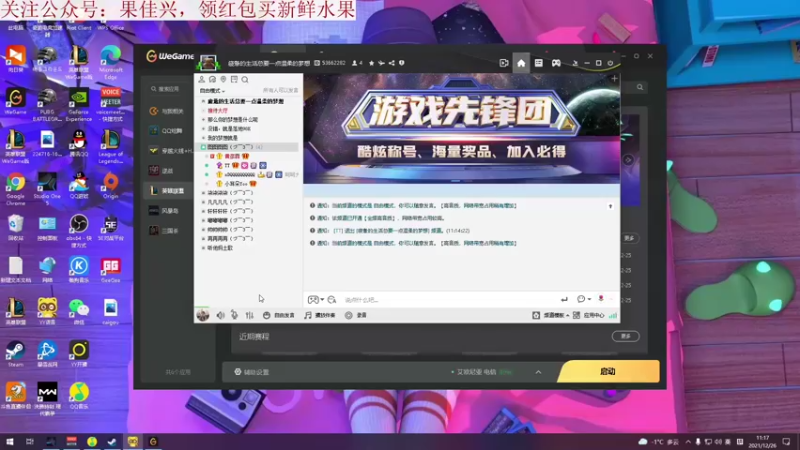Open Google Chrome desktop shortcut

tap(15, 189)
